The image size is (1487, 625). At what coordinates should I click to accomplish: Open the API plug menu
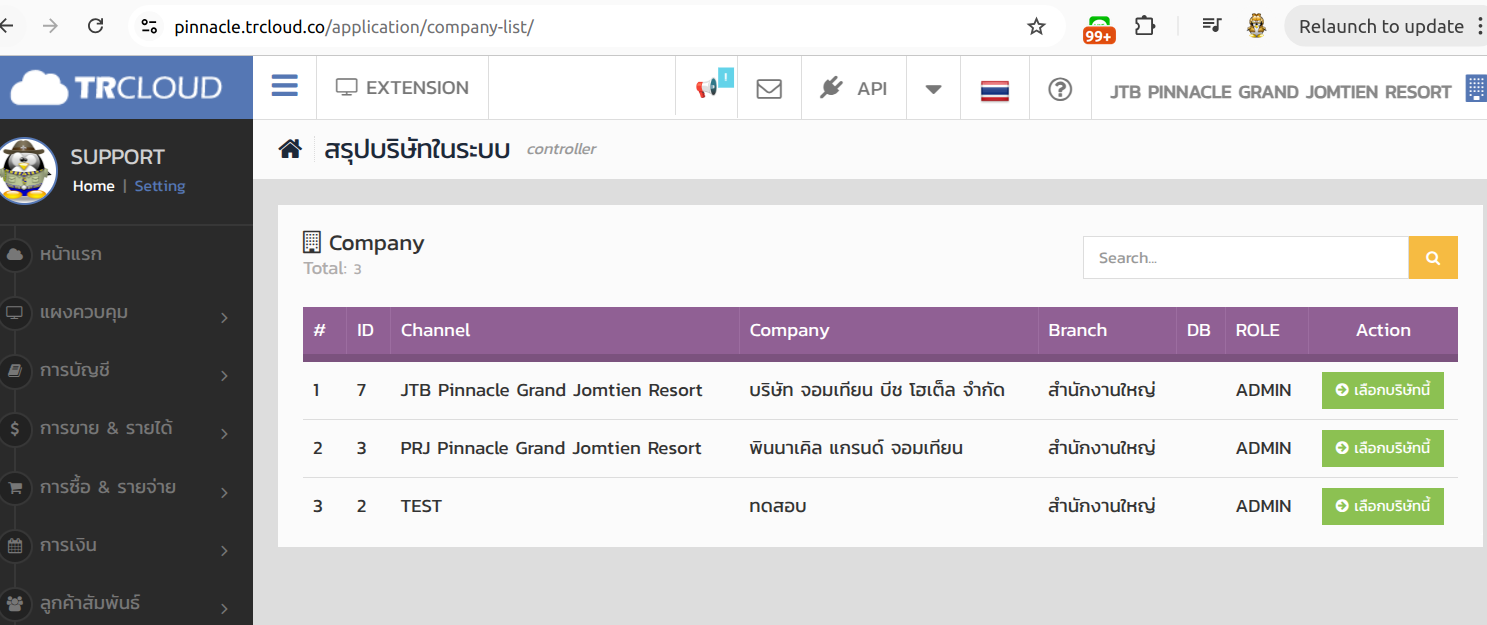coord(853,88)
